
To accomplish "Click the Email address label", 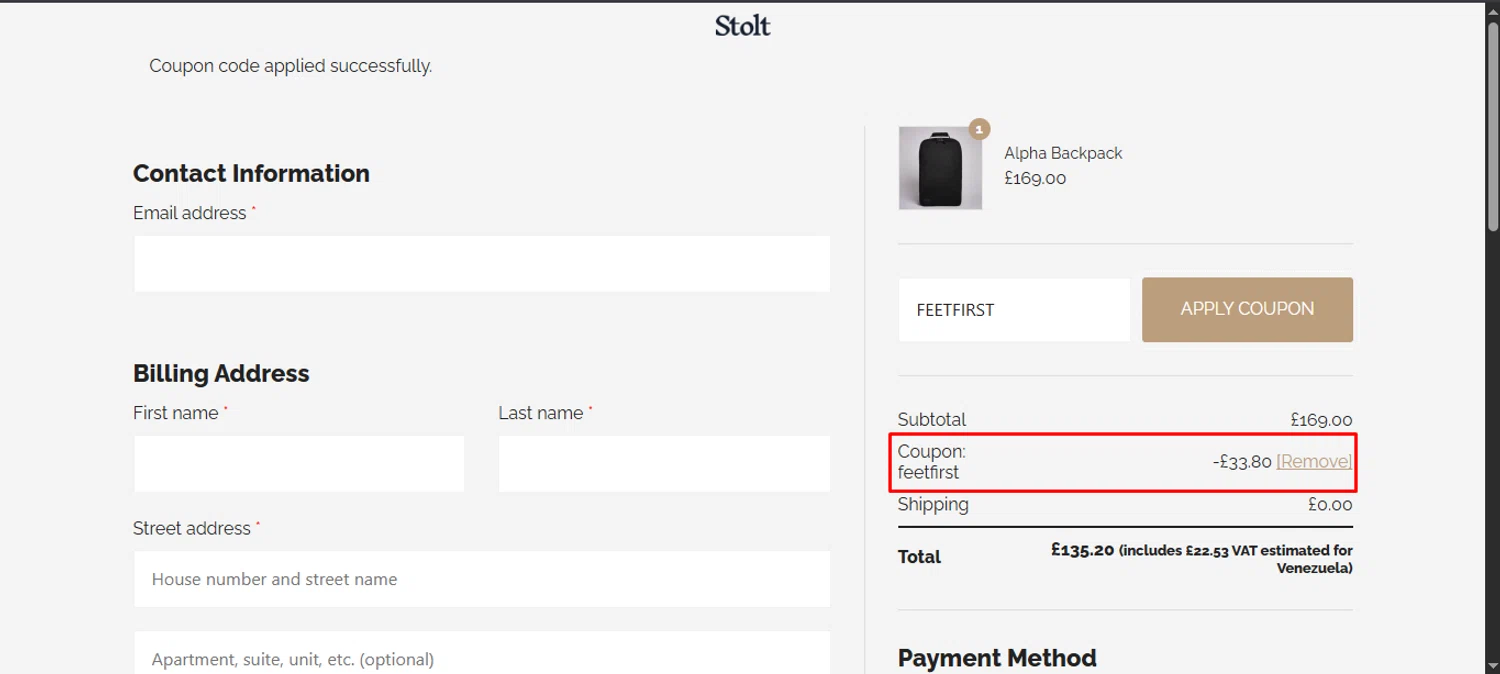I will 189,213.
